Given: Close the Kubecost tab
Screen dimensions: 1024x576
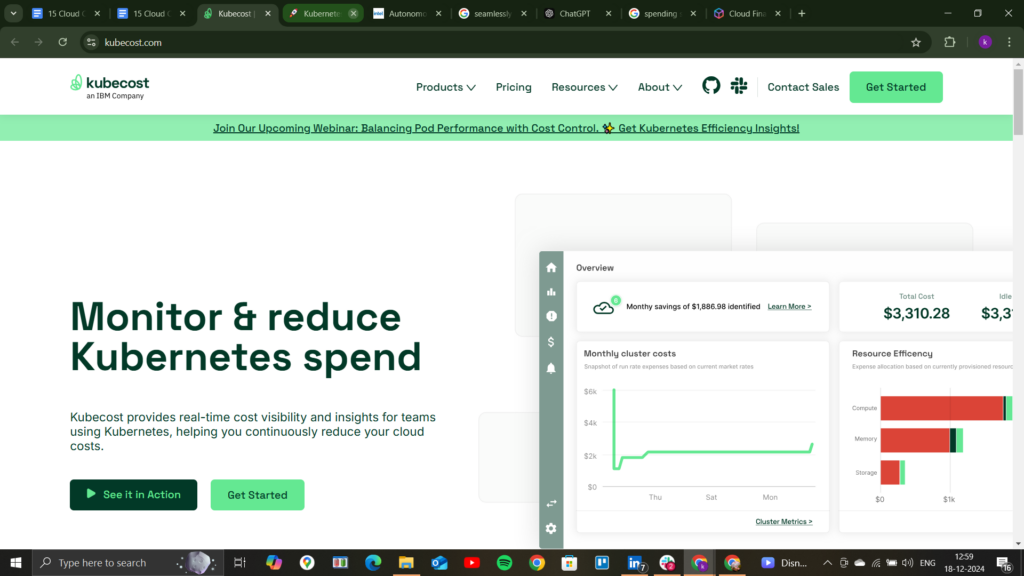Looking at the screenshot, I should pos(268,14).
